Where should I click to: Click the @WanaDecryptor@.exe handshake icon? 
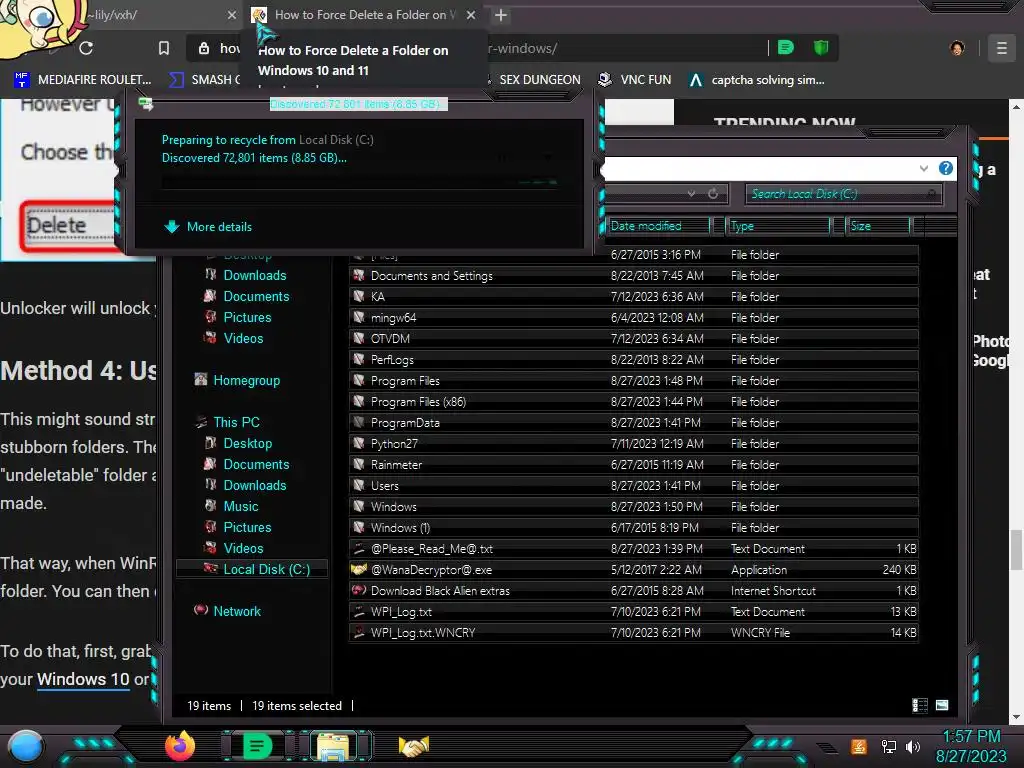(359, 569)
